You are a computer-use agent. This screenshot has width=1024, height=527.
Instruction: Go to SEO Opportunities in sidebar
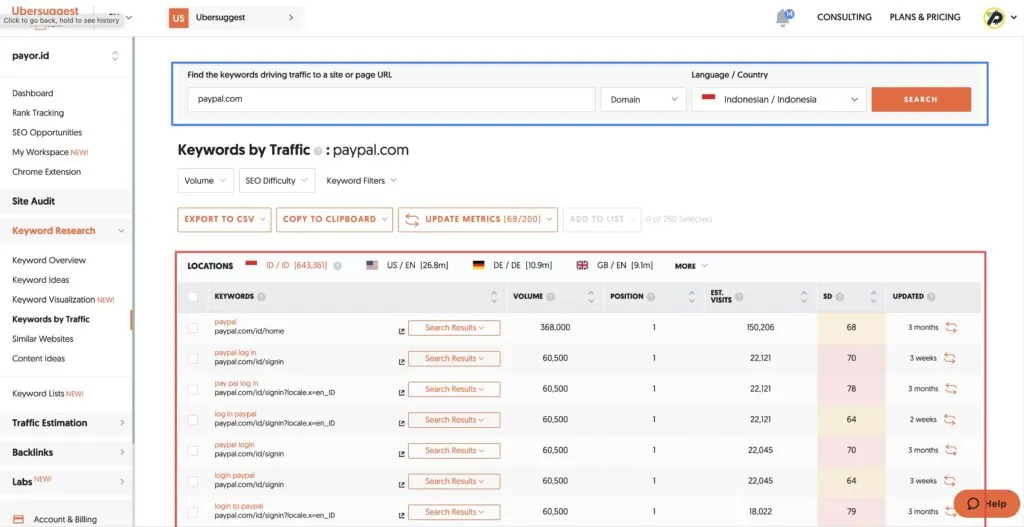47,133
